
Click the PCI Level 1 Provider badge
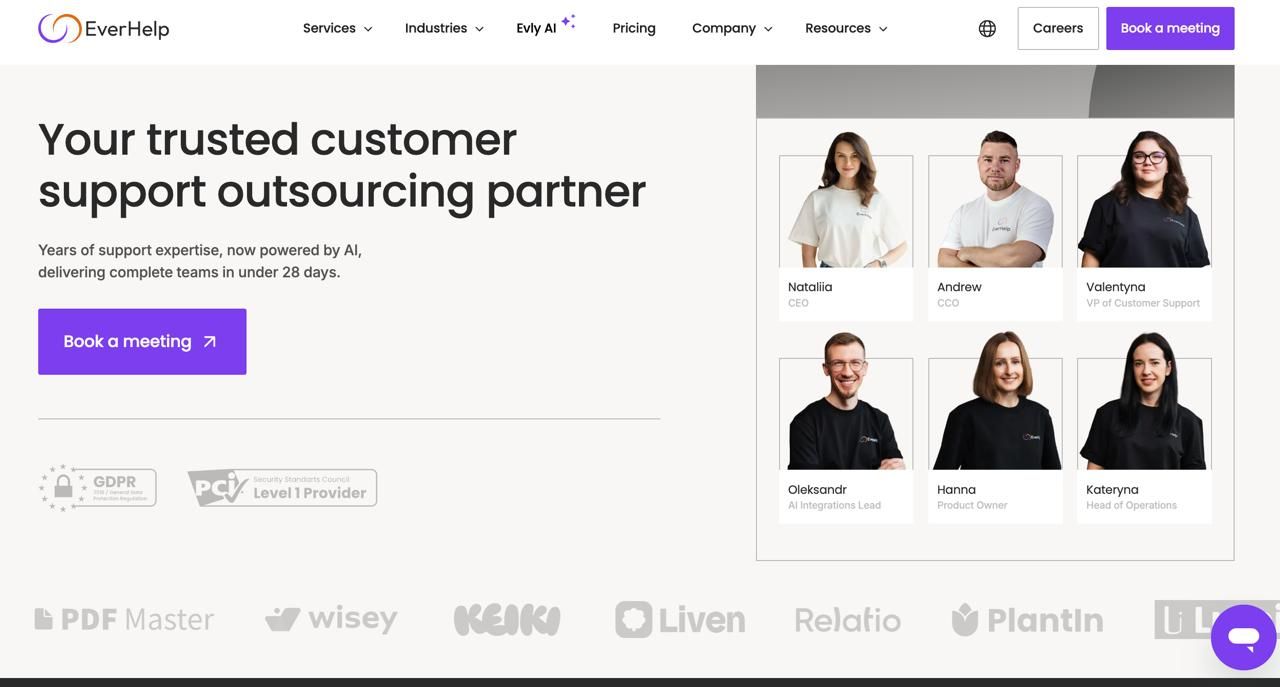tap(282, 488)
